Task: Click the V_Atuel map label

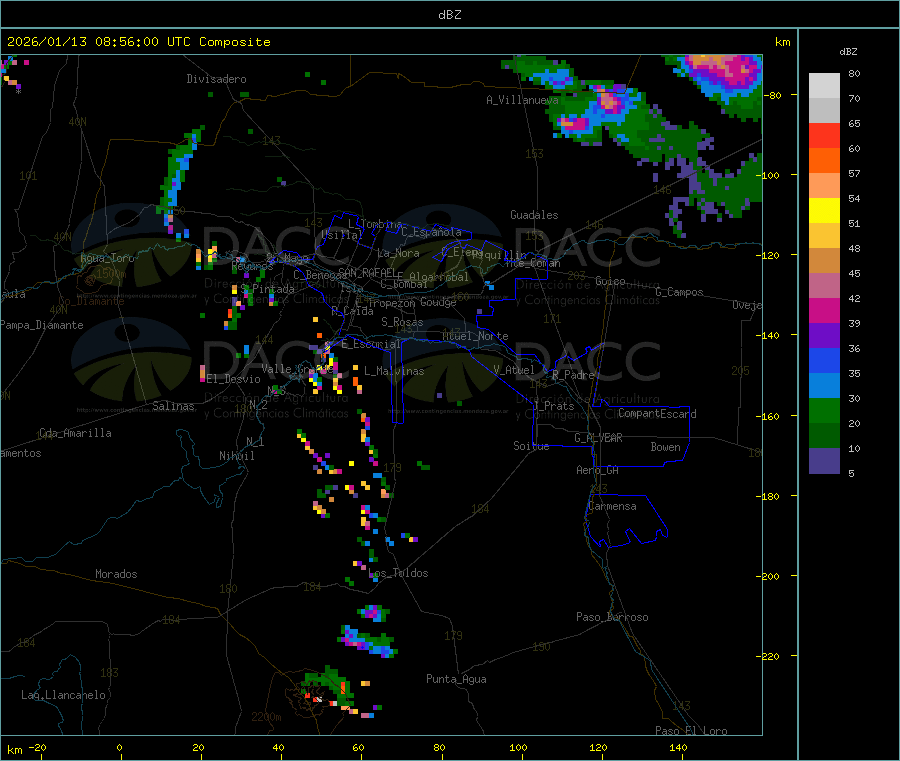Action: (514, 370)
